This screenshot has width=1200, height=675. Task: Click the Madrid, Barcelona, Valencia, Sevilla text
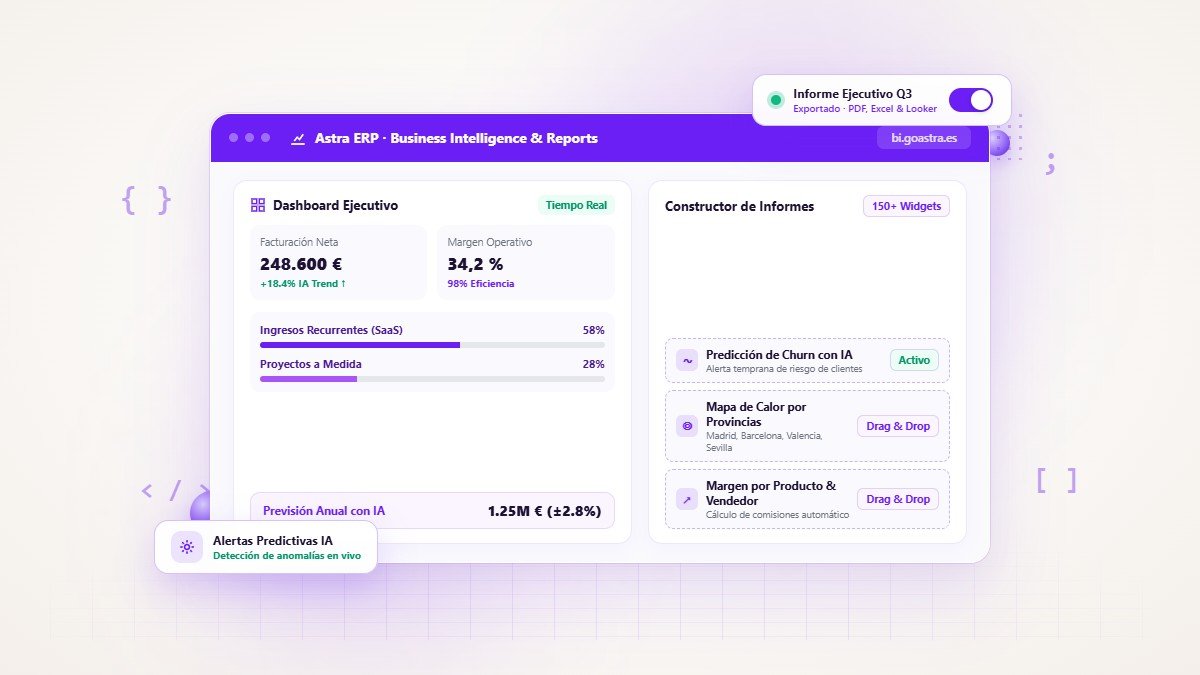point(764,442)
